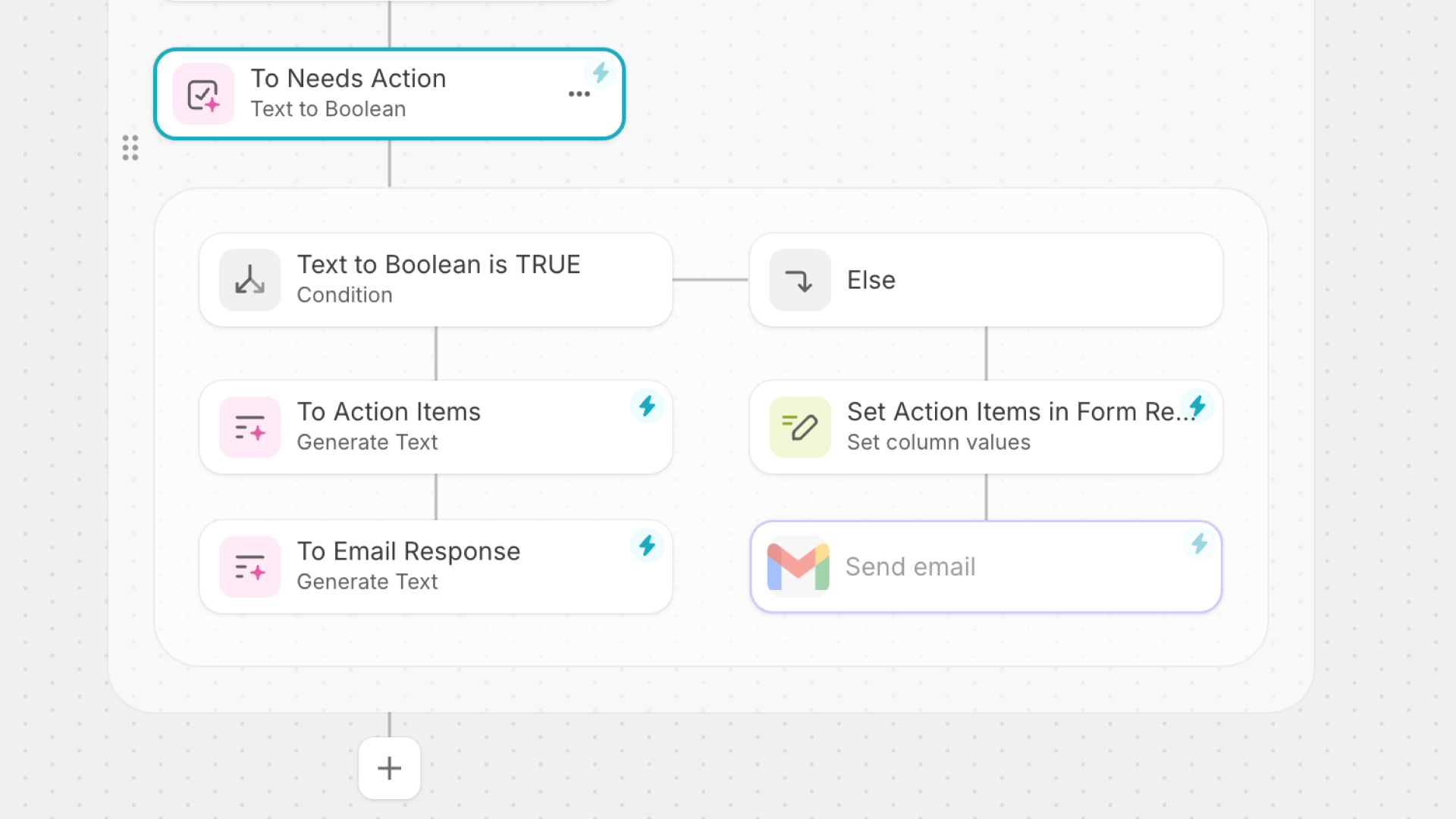Select the To Needs Action node title
The height and width of the screenshot is (819, 1456).
pyautogui.click(x=348, y=78)
